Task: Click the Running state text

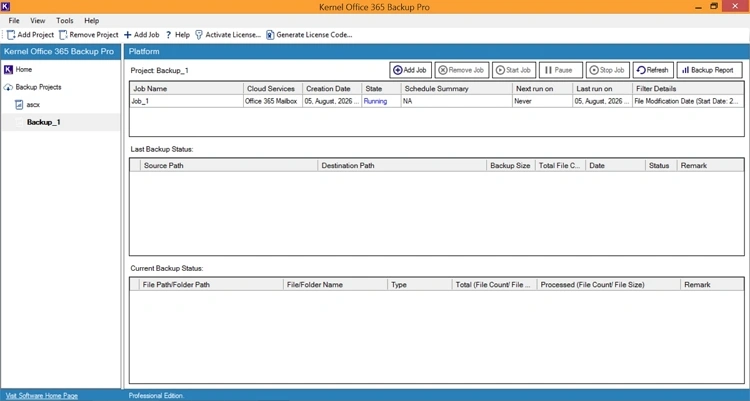Action: pyautogui.click(x=375, y=101)
